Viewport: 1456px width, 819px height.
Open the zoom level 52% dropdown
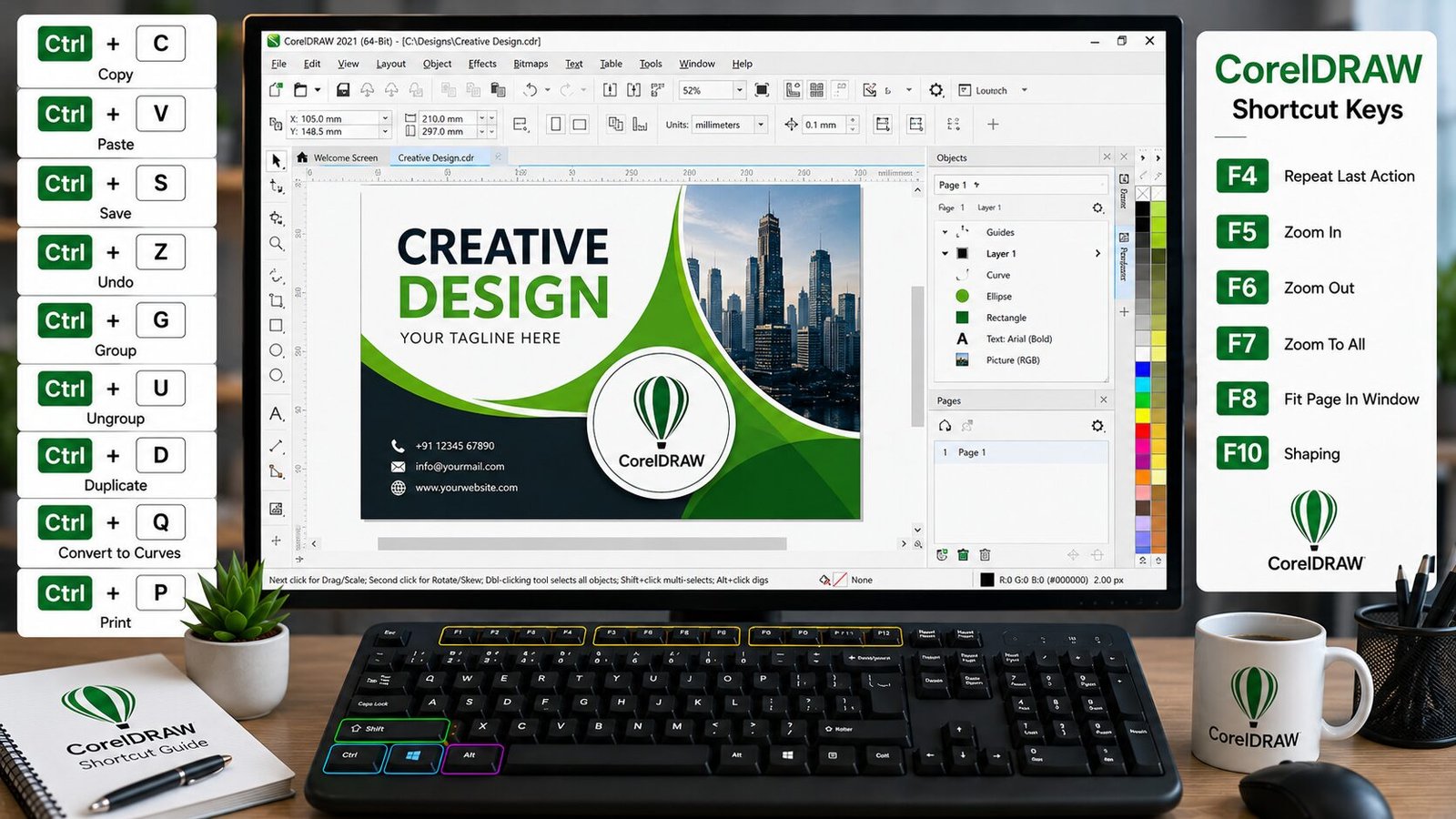[739, 90]
